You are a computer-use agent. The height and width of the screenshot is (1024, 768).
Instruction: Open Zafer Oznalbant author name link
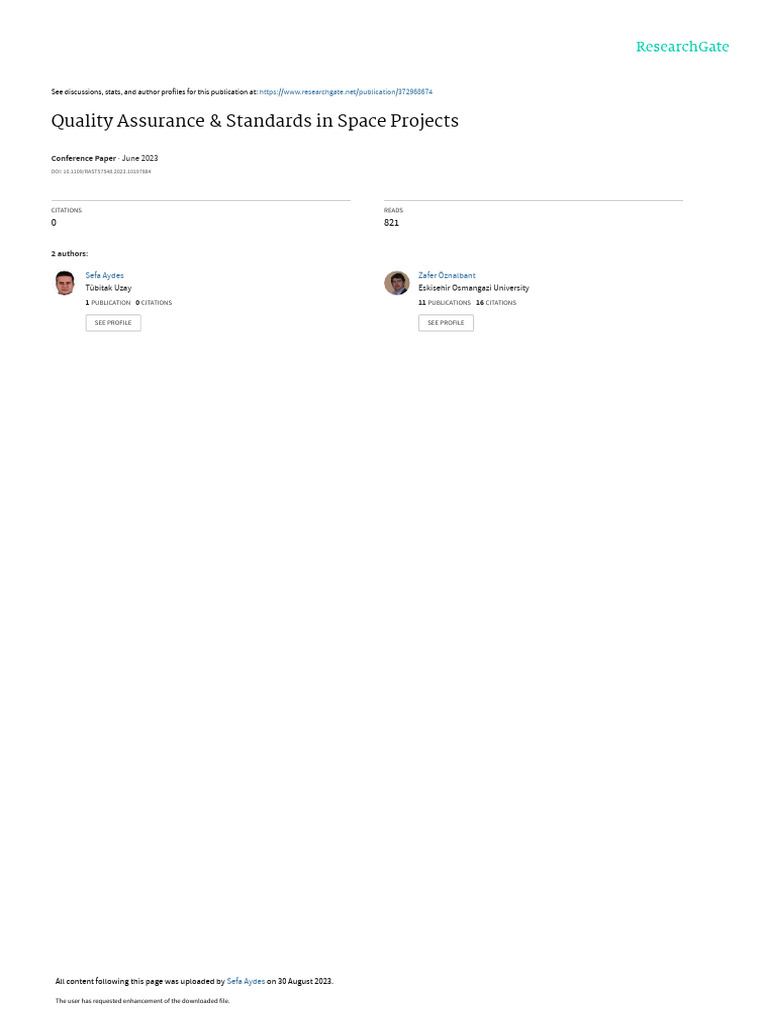point(447,276)
